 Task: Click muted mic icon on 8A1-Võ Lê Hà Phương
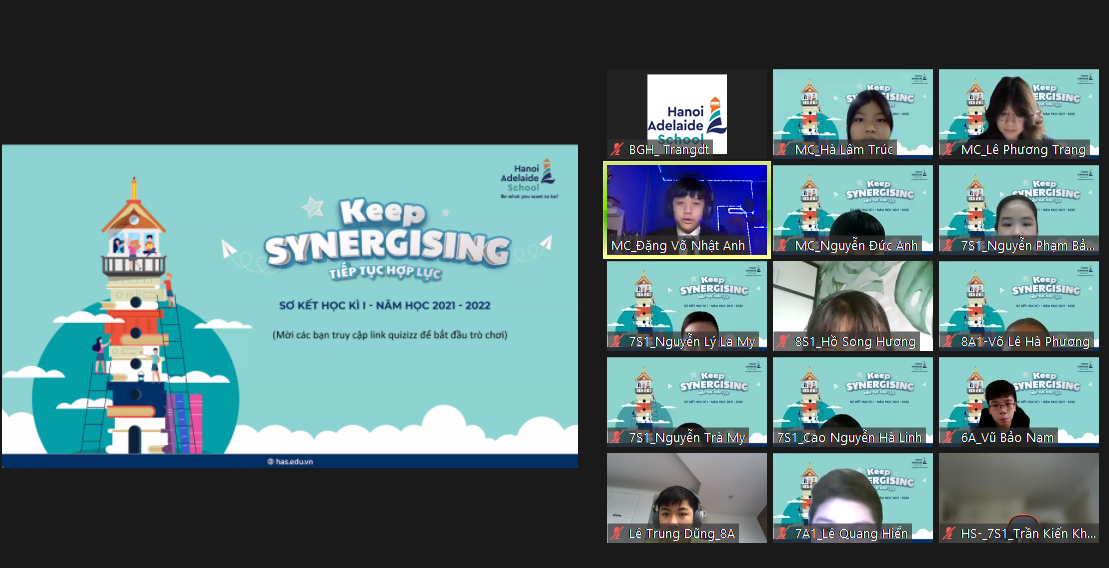(x=950, y=342)
